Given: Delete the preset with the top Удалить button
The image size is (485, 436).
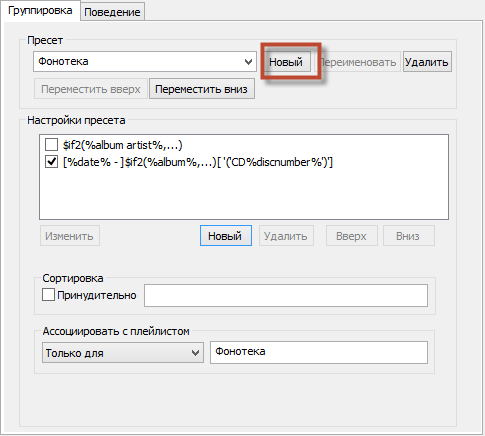Looking at the screenshot, I should (427, 62).
